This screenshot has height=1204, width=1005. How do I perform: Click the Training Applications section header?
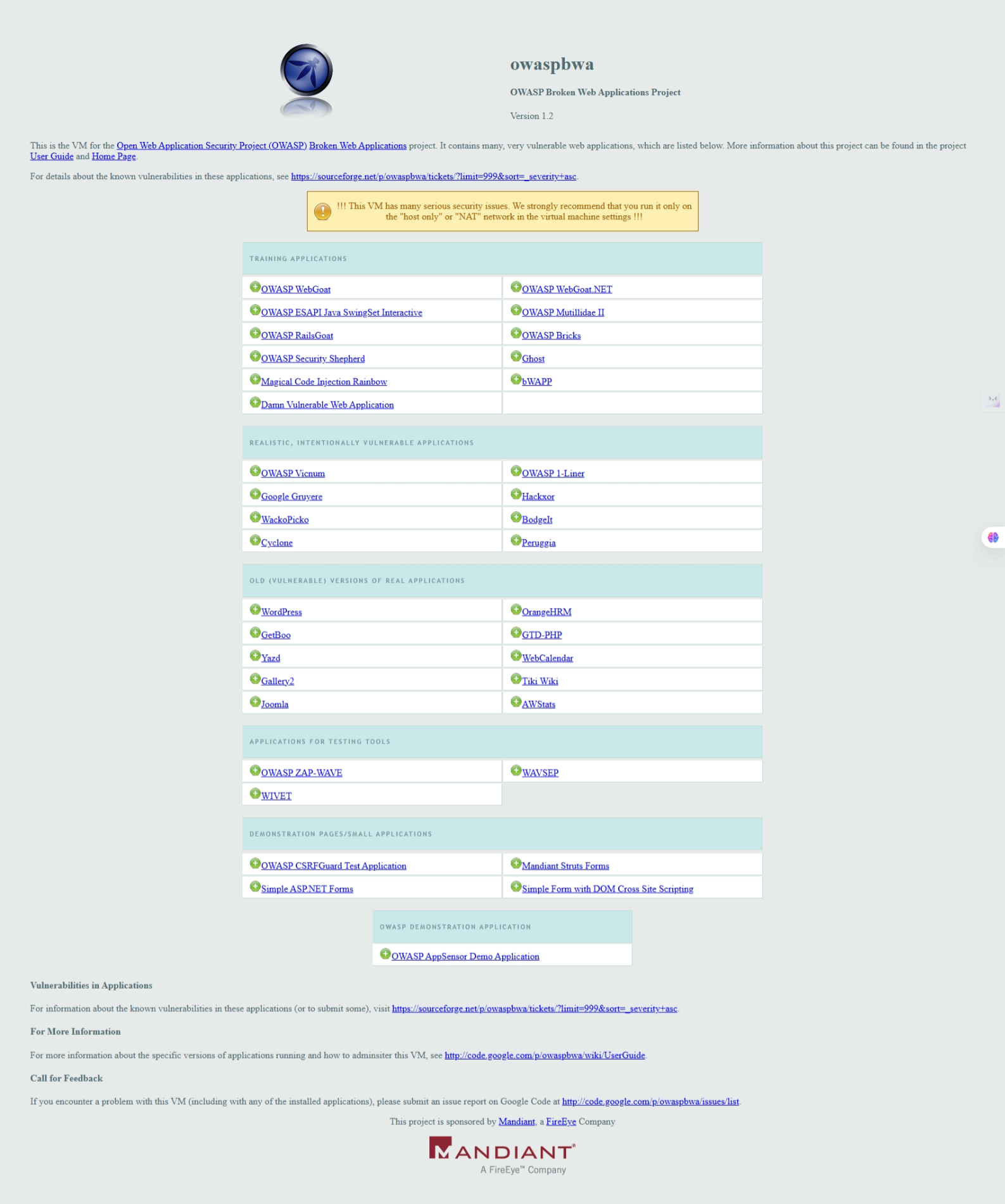coord(502,258)
